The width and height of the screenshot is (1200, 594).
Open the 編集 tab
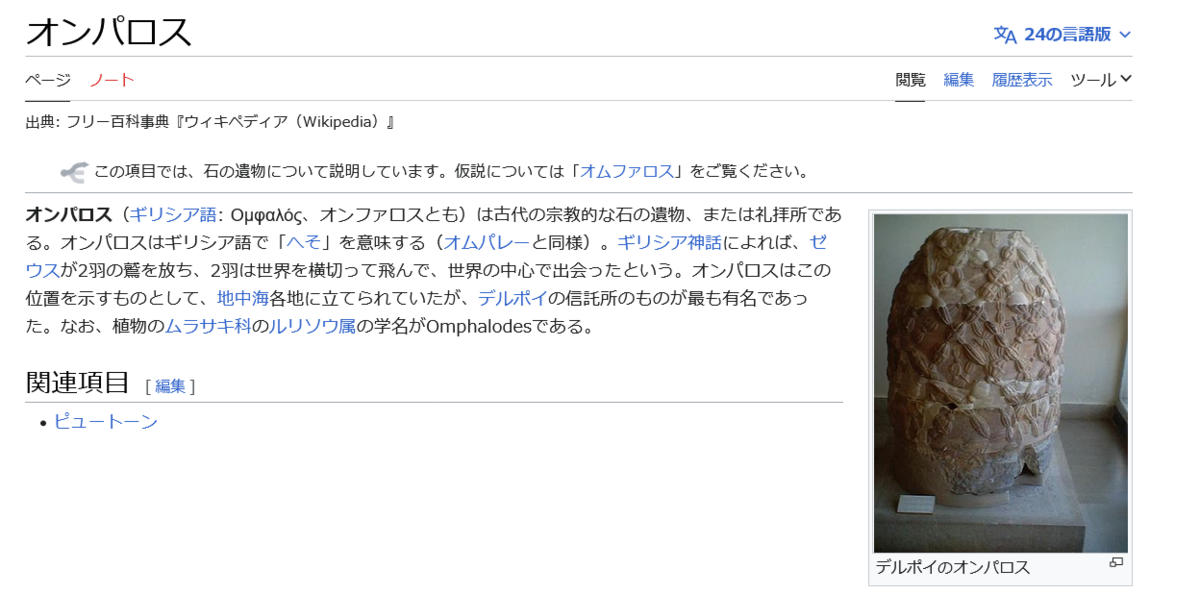959,80
